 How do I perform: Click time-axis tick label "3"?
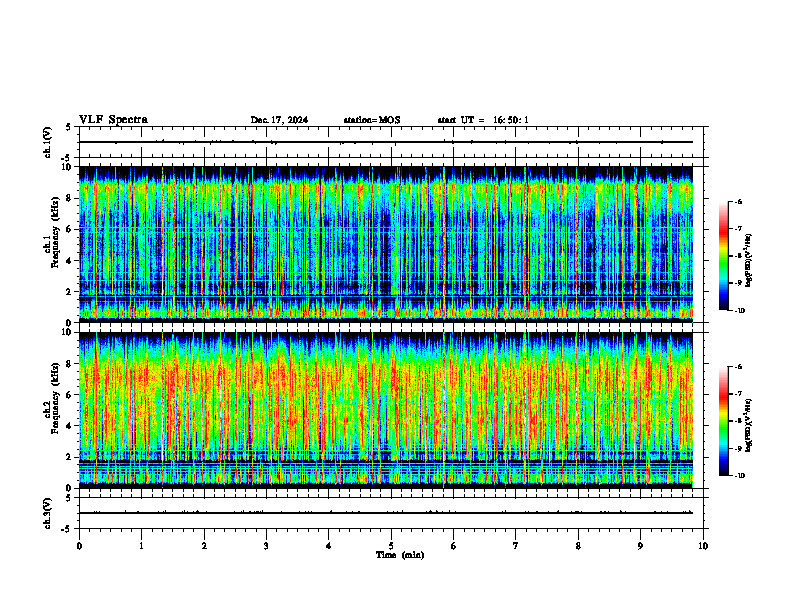pos(266,546)
